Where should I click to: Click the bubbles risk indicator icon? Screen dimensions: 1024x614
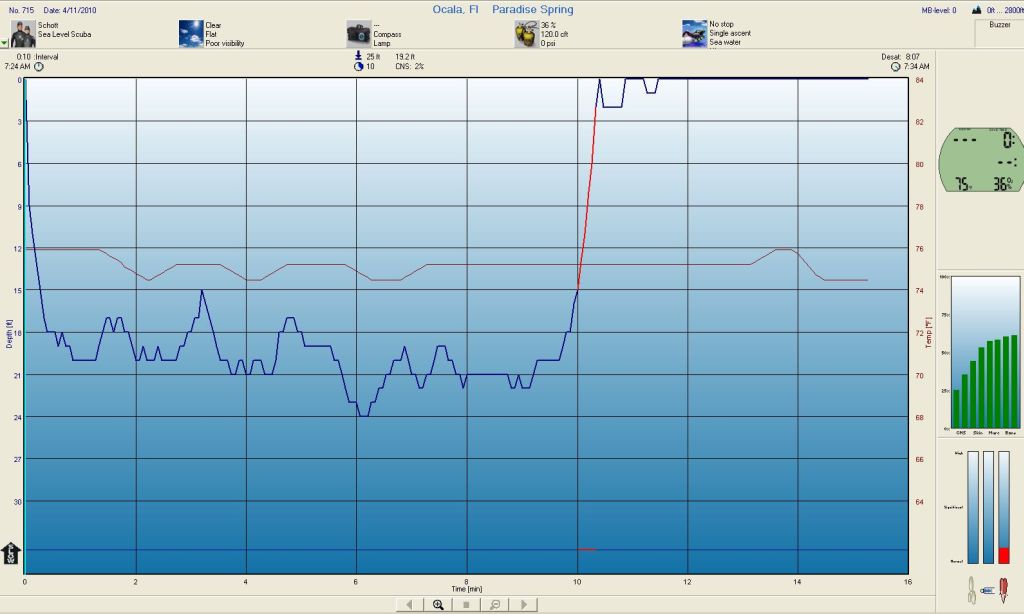pos(971,589)
